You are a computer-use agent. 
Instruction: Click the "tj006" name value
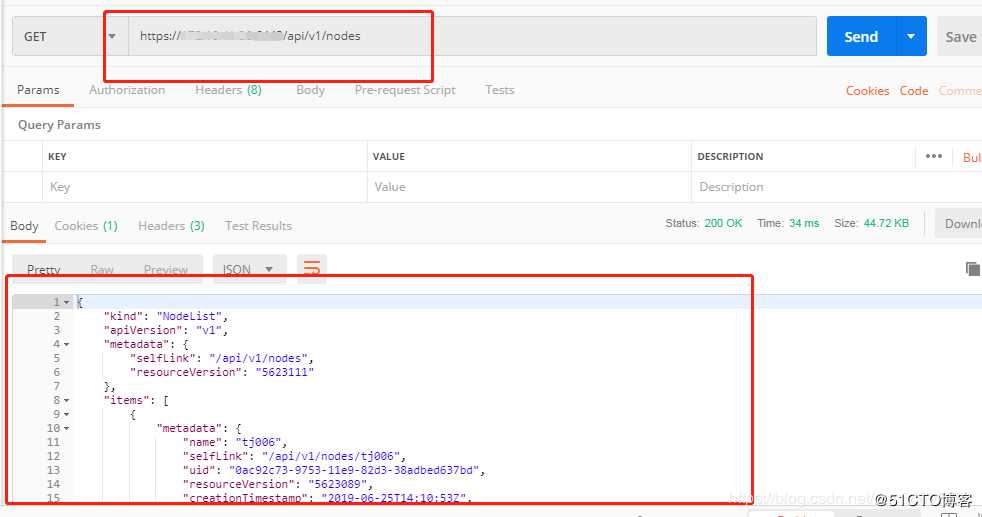tap(258, 443)
